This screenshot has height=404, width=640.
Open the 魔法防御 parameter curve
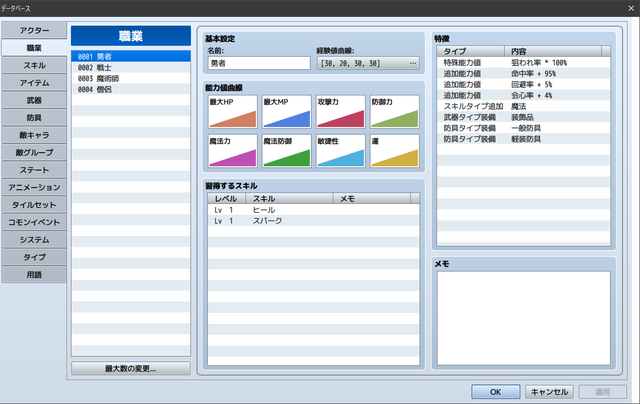coord(287,151)
